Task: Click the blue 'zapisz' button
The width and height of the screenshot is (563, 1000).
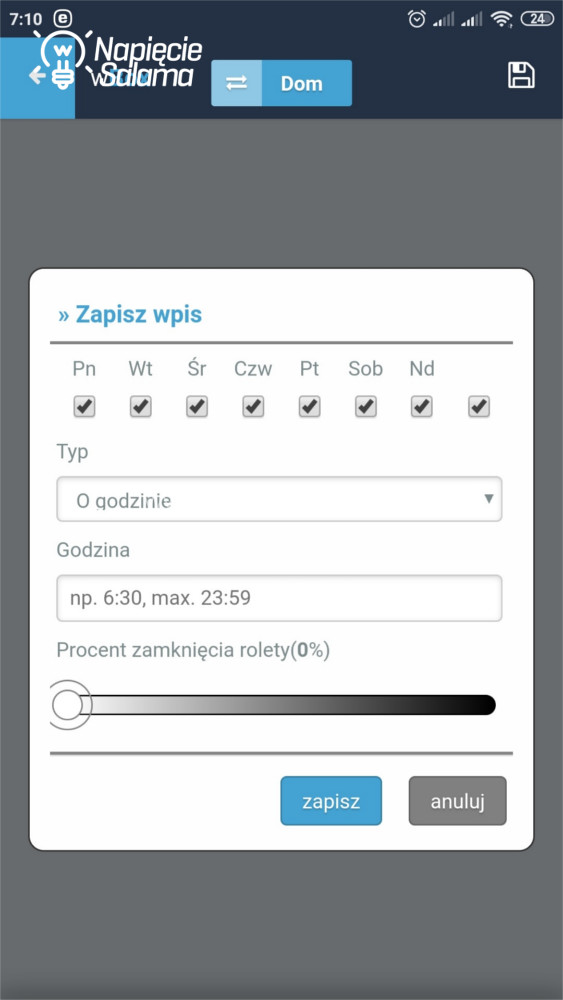Action: (331, 801)
